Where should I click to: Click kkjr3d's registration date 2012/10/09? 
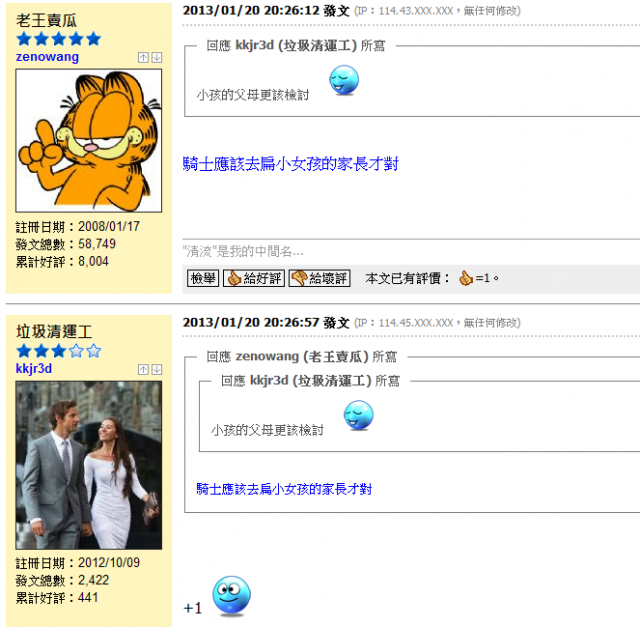coord(109,563)
